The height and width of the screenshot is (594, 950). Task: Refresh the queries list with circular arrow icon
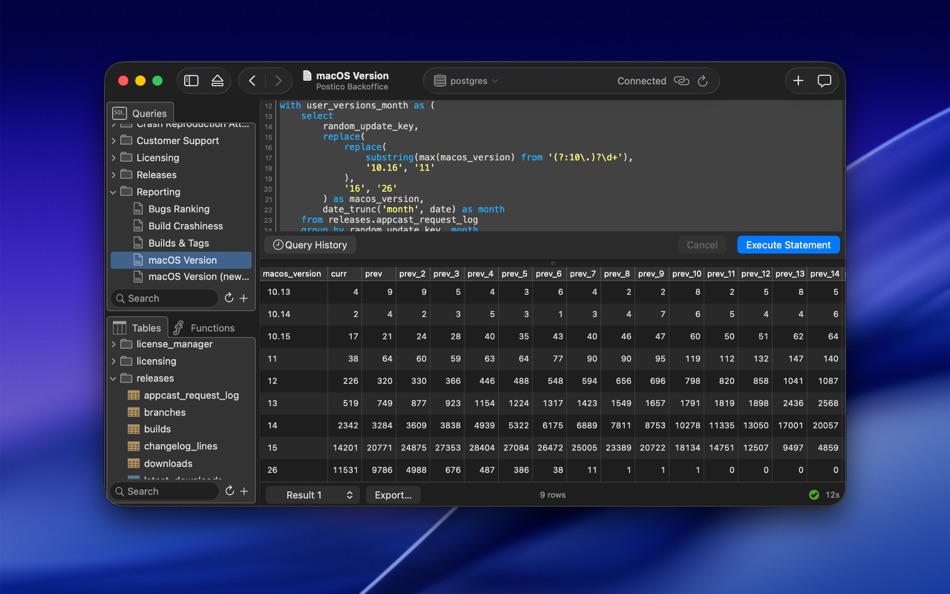coord(229,298)
